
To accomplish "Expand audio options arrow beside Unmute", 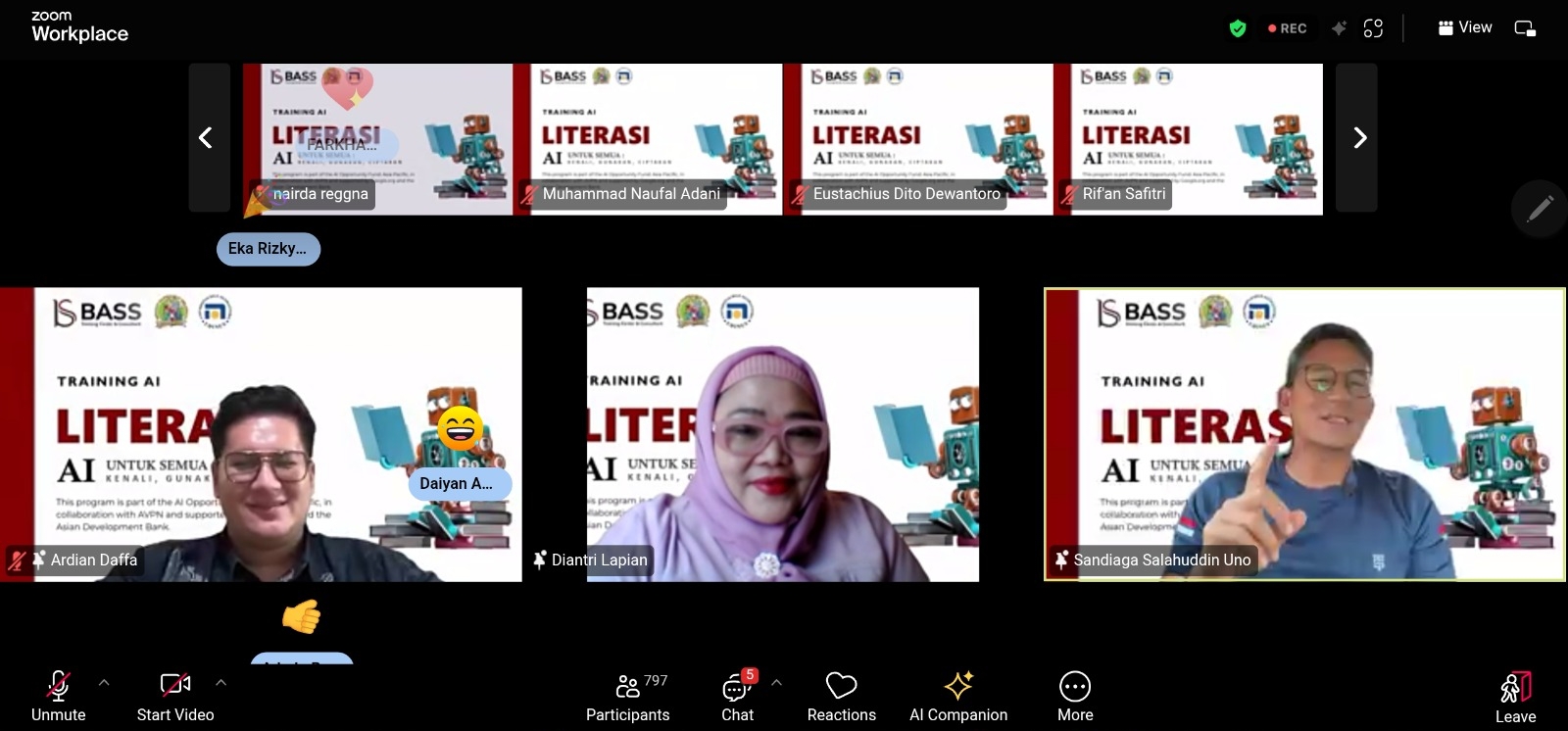I will (104, 682).
